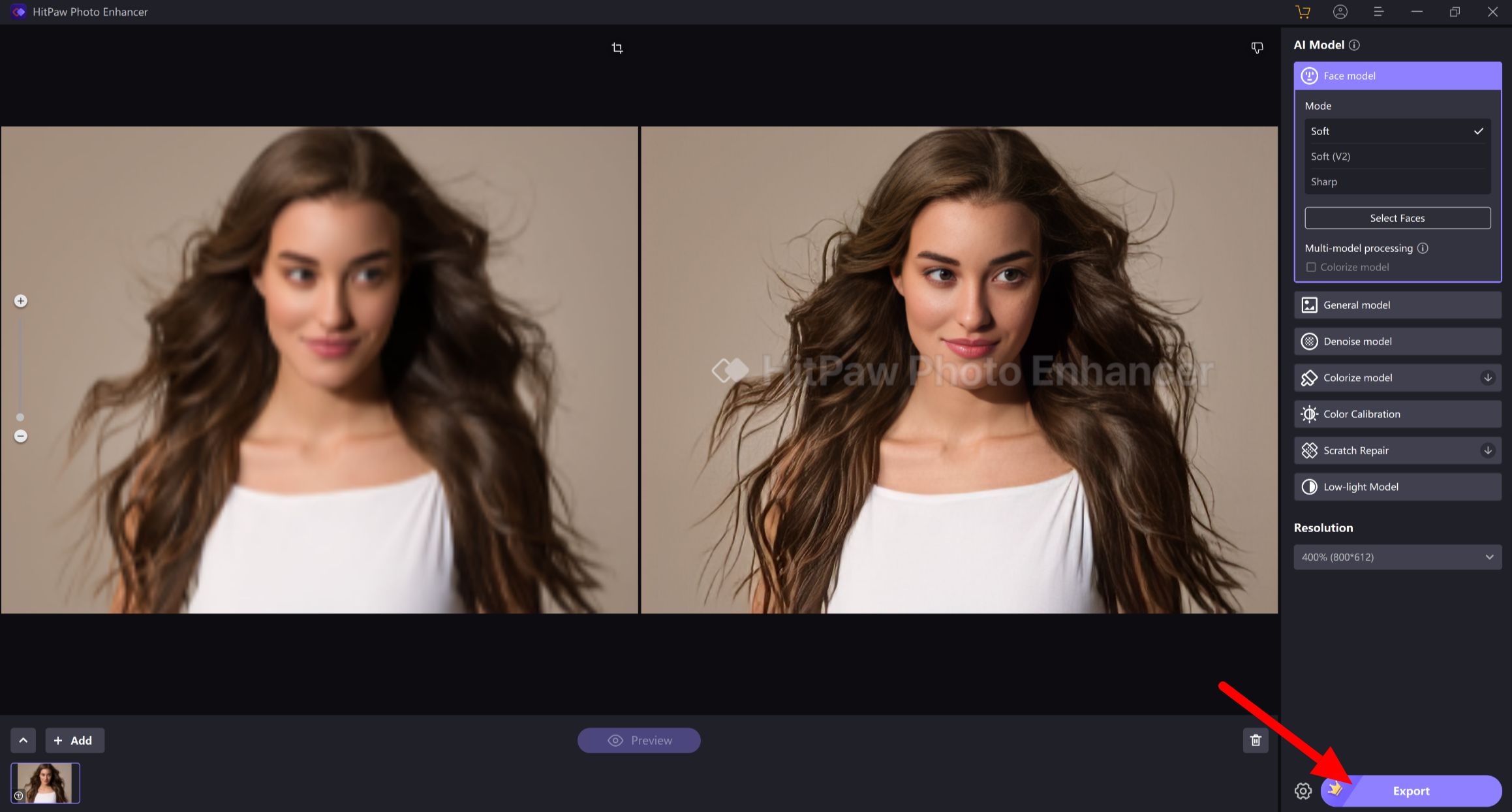Click the Select Faces button

pyautogui.click(x=1397, y=218)
